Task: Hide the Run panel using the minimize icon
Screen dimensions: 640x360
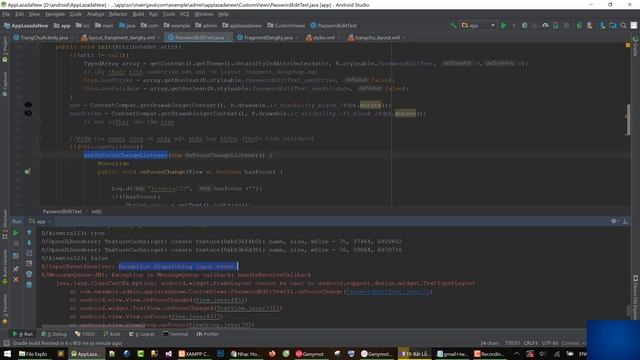Action: [625, 221]
